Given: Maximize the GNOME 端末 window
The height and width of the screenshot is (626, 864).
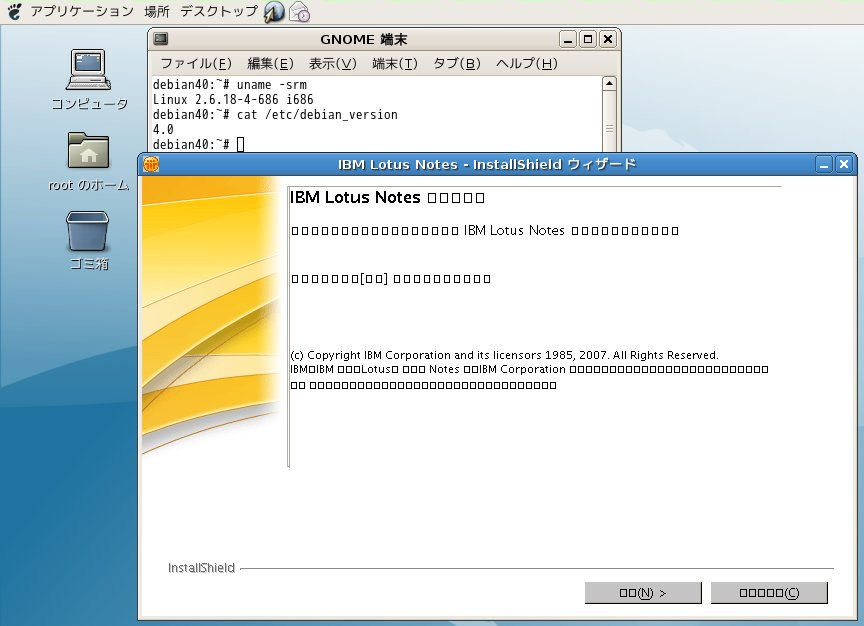Looking at the screenshot, I should [588, 39].
